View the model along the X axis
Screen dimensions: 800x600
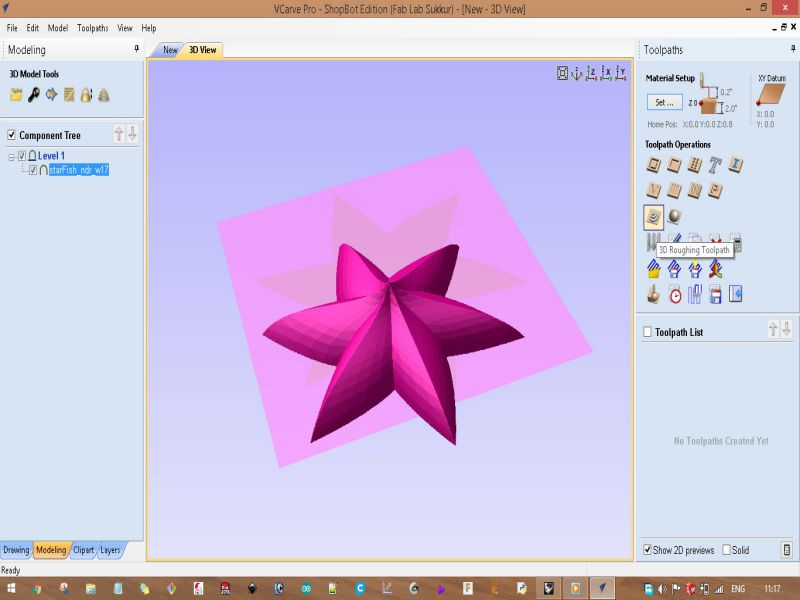coord(606,73)
